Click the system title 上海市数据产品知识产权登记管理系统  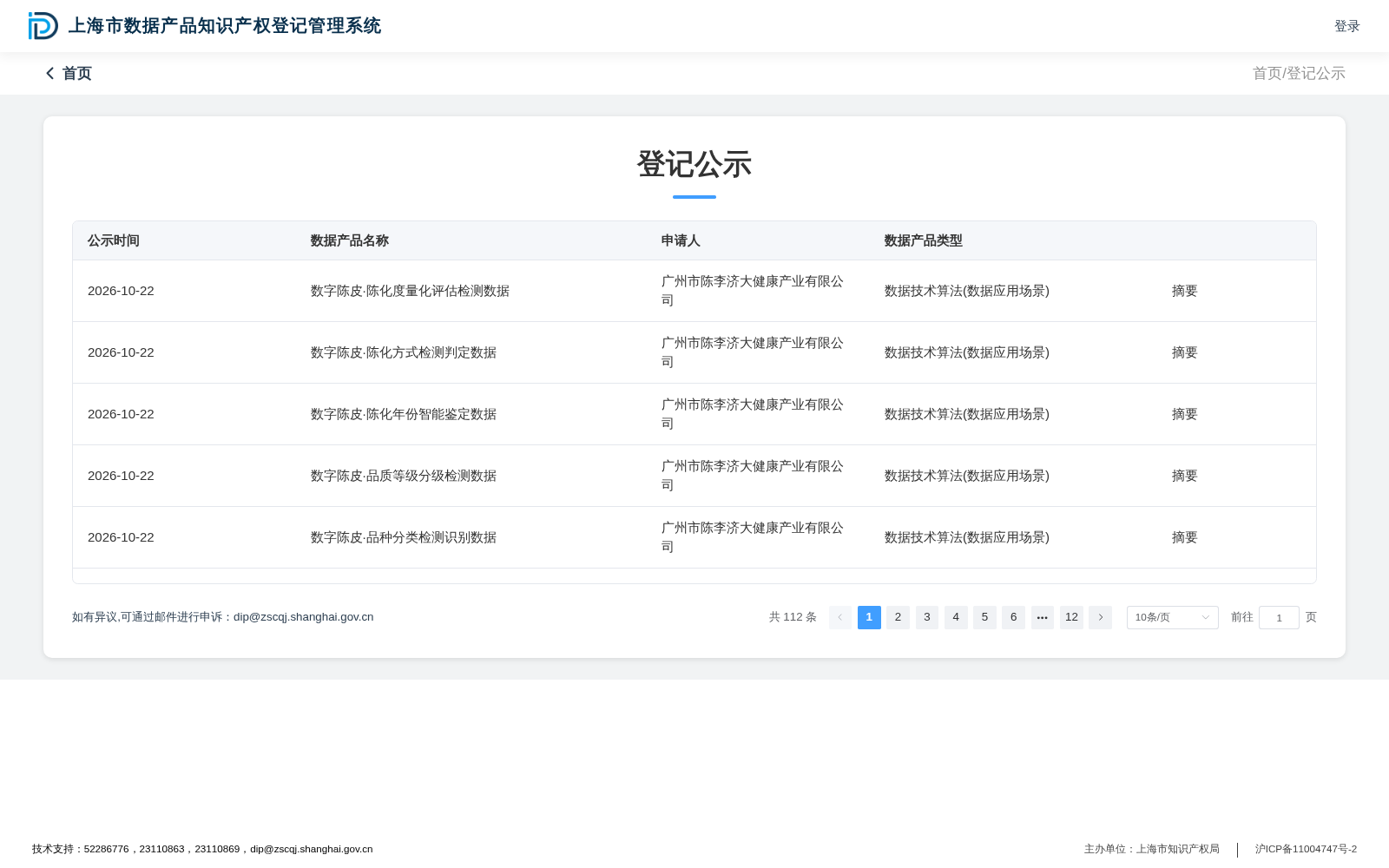(x=225, y=26)
